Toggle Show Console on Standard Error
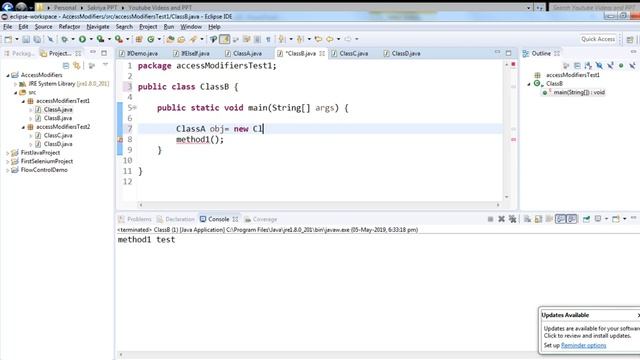 tap(572, 219)
